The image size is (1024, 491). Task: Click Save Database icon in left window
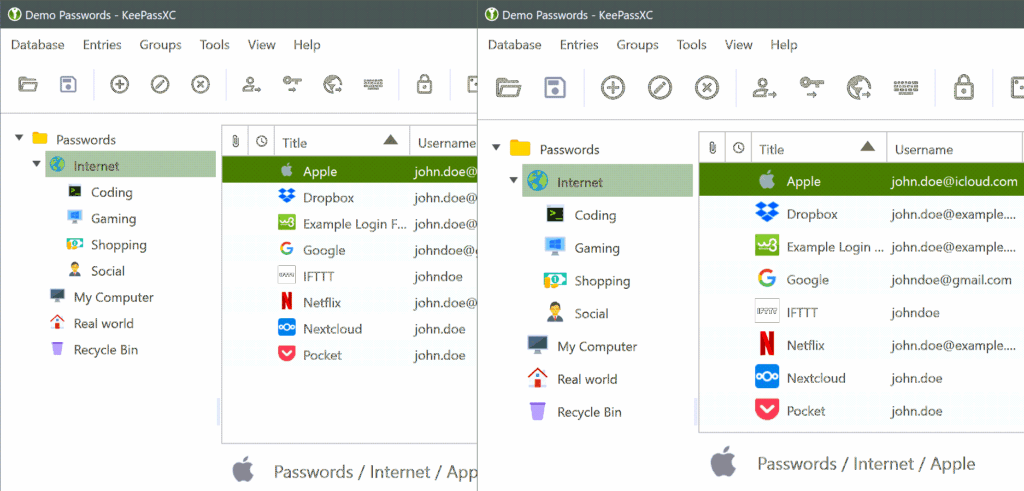68,84
